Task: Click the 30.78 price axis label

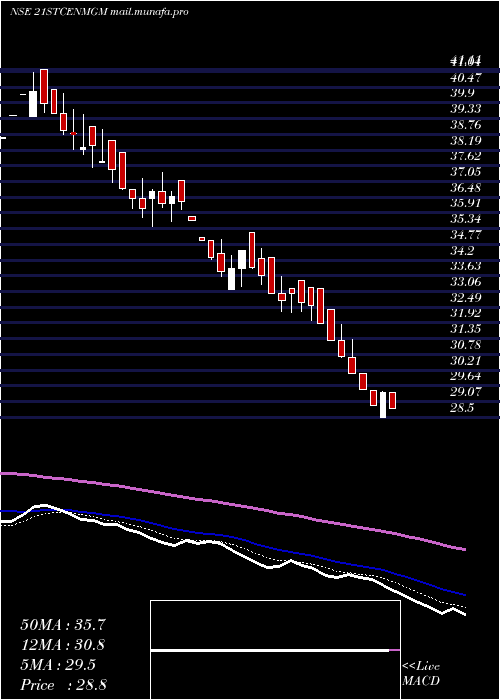Action: click(466, 345)
